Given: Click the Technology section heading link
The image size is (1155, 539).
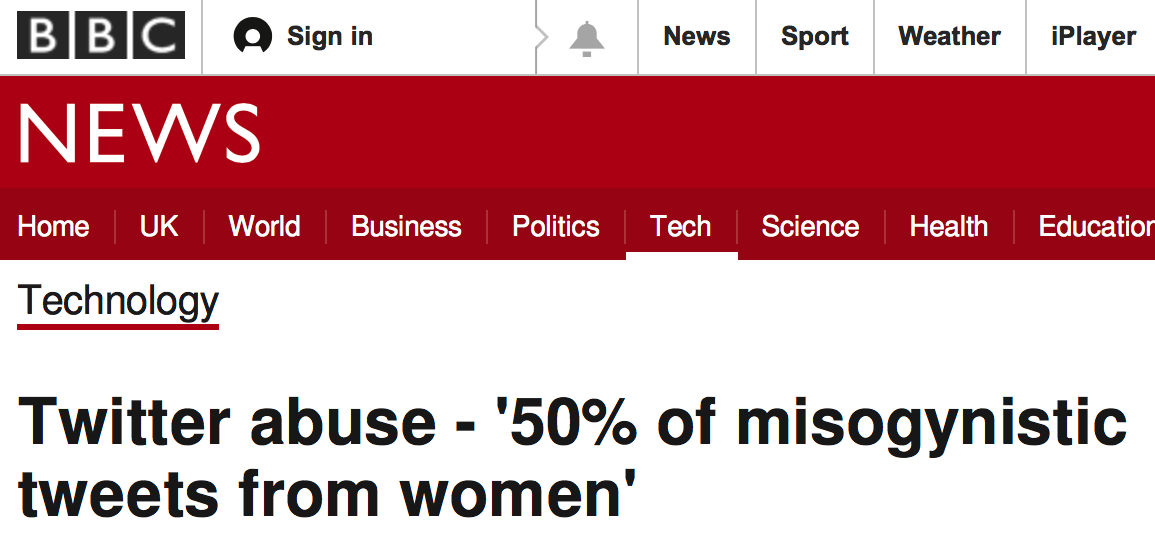Looking at the screenshot, I should (118, 301).
